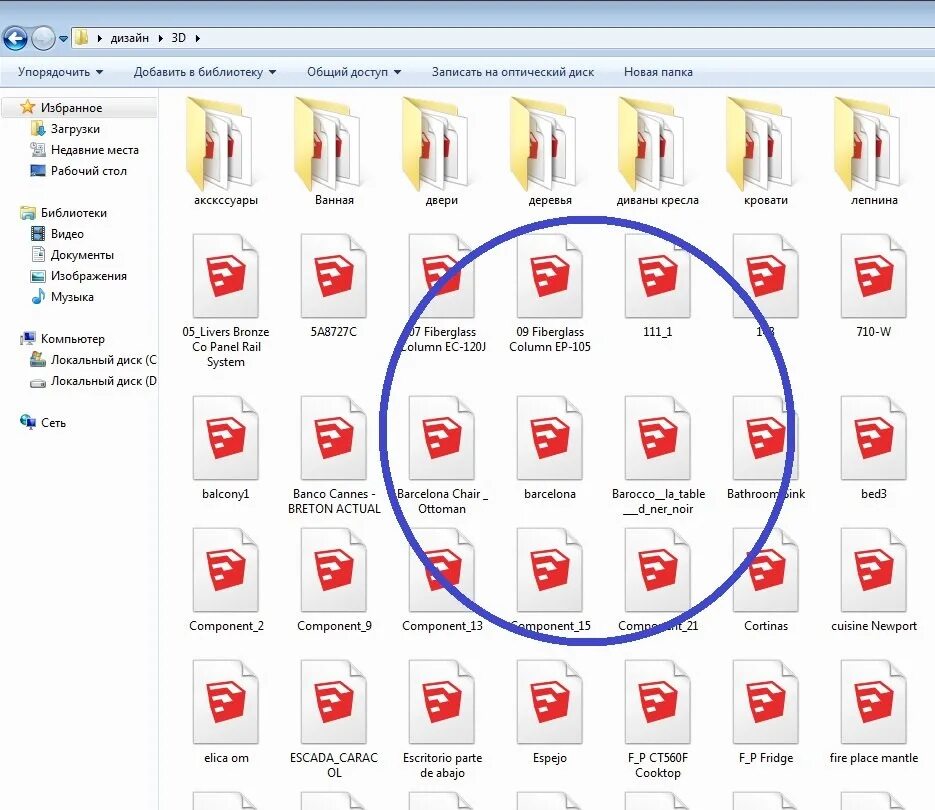This screenshot has width=935, height=810.
Task: Select the 'ESCADA_CARACOL' file
Action: (334, 719)
